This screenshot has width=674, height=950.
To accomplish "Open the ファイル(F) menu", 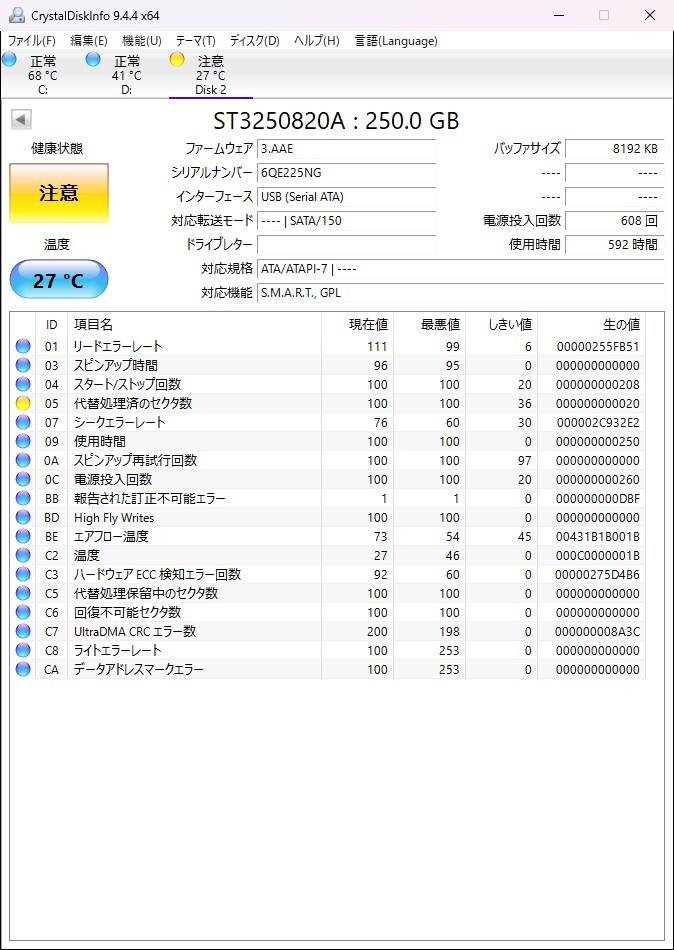I will click(32, 41).
